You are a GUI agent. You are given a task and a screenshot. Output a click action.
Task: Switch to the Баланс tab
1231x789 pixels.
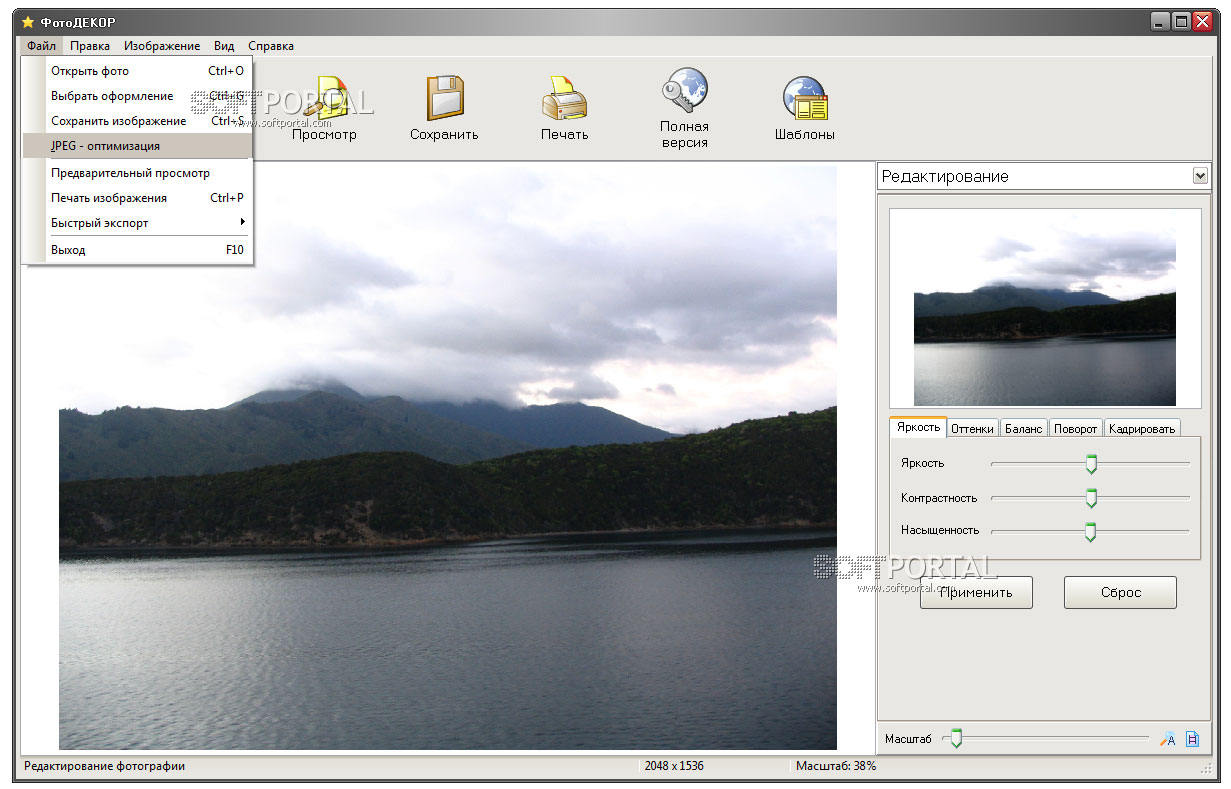[1023, 428]
